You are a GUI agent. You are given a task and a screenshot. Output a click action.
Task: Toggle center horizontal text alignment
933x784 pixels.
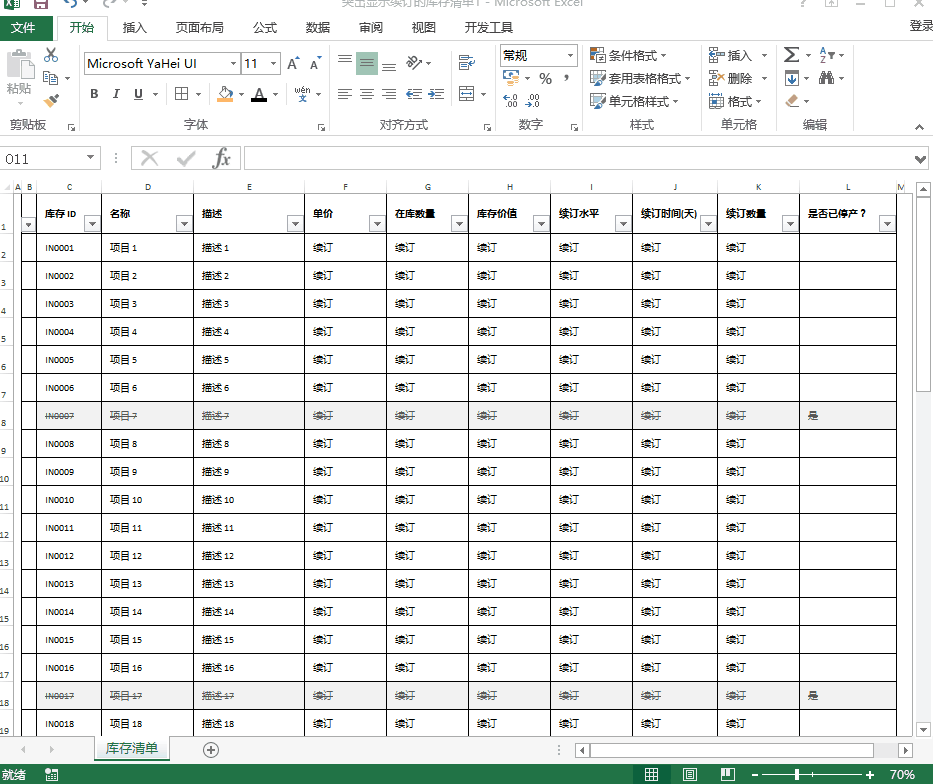coord(367,94)
